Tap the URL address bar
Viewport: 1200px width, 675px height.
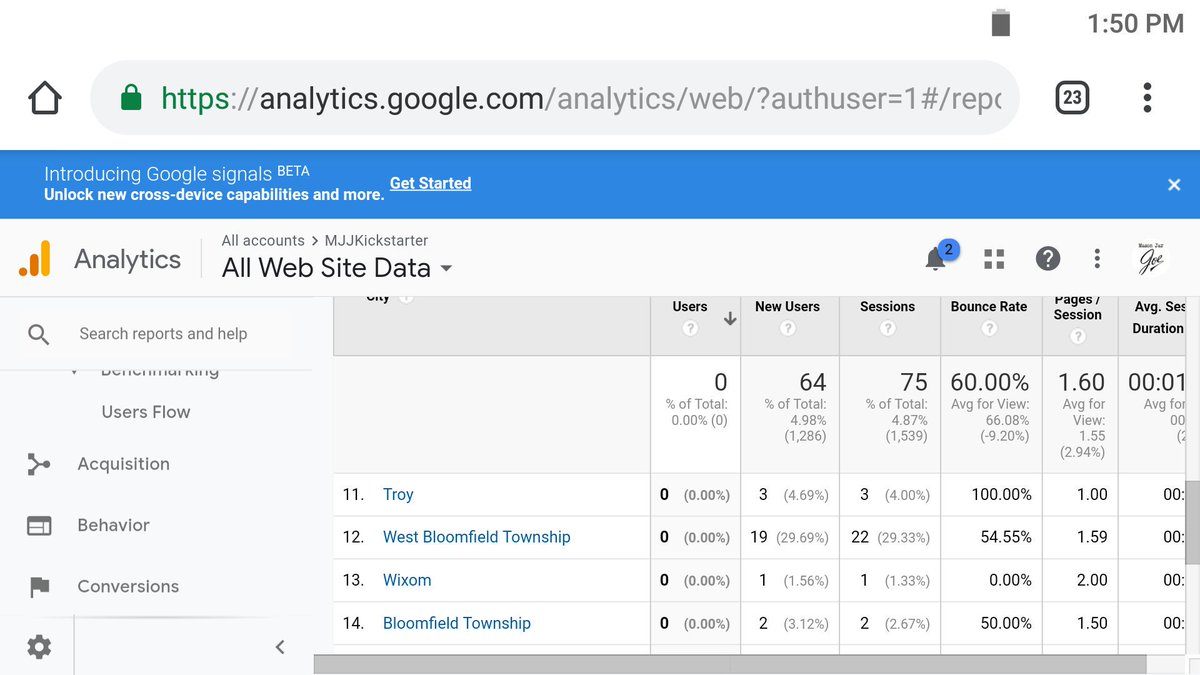555,97
